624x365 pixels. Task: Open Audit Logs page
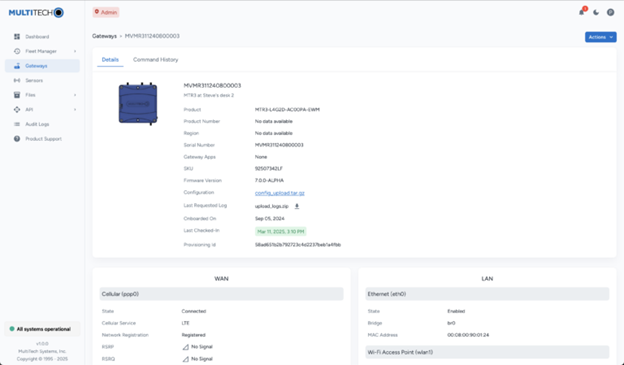tap(42, 124)
